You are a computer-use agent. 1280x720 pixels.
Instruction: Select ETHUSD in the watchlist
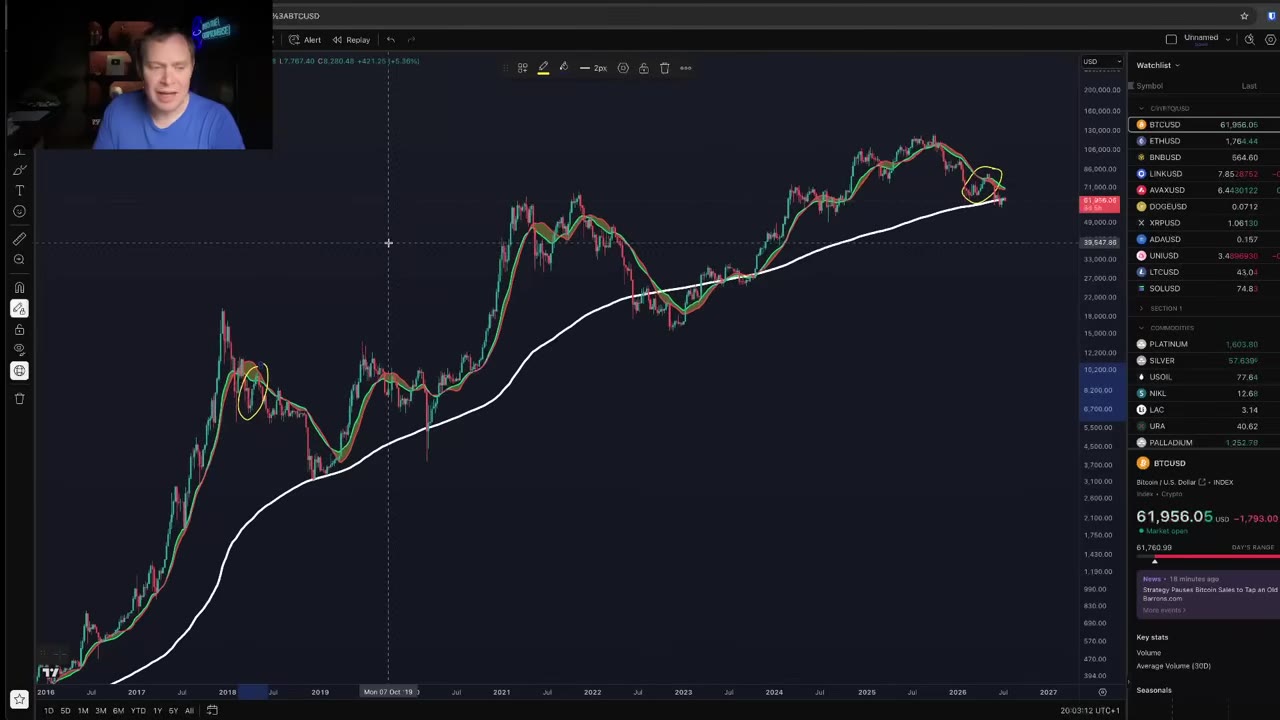point(1204,141)
